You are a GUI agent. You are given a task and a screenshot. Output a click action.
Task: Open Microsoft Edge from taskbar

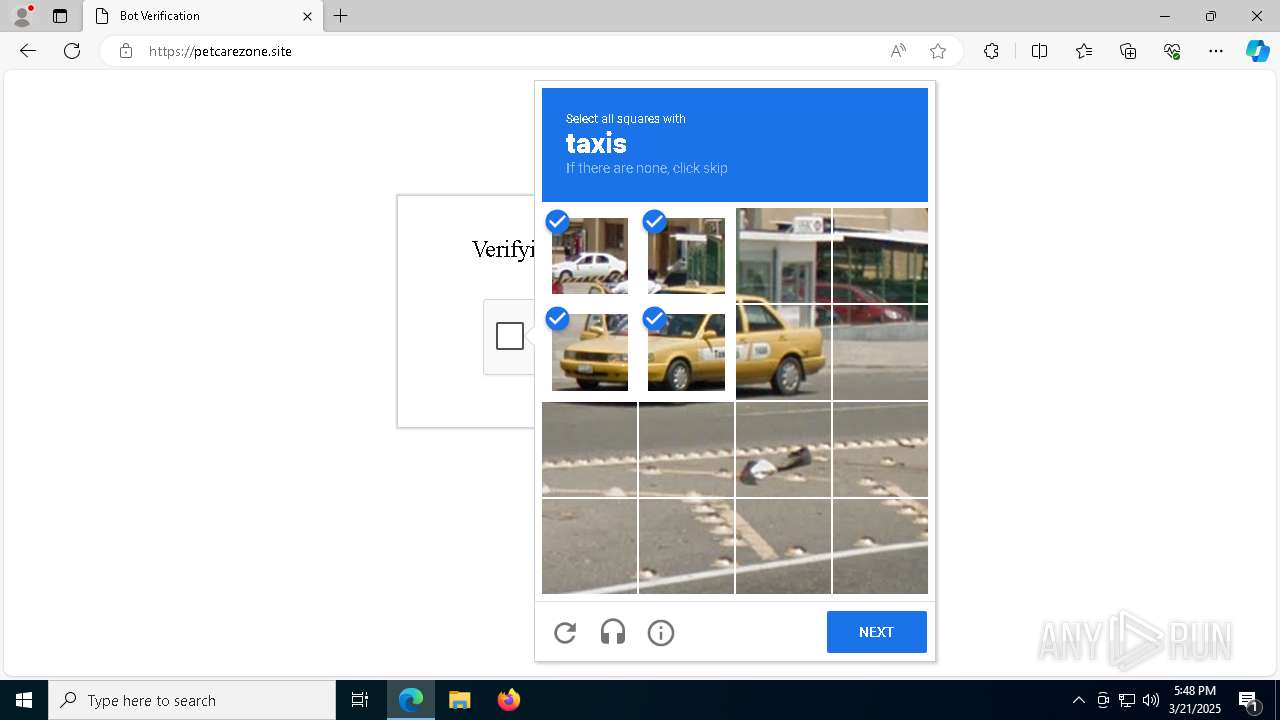(411, 700)
